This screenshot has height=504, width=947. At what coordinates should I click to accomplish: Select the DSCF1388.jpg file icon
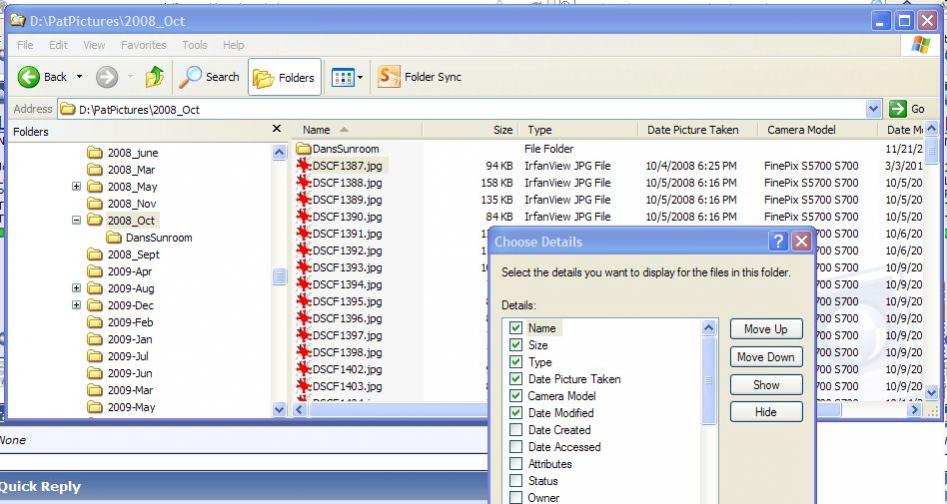coord(303,182)
